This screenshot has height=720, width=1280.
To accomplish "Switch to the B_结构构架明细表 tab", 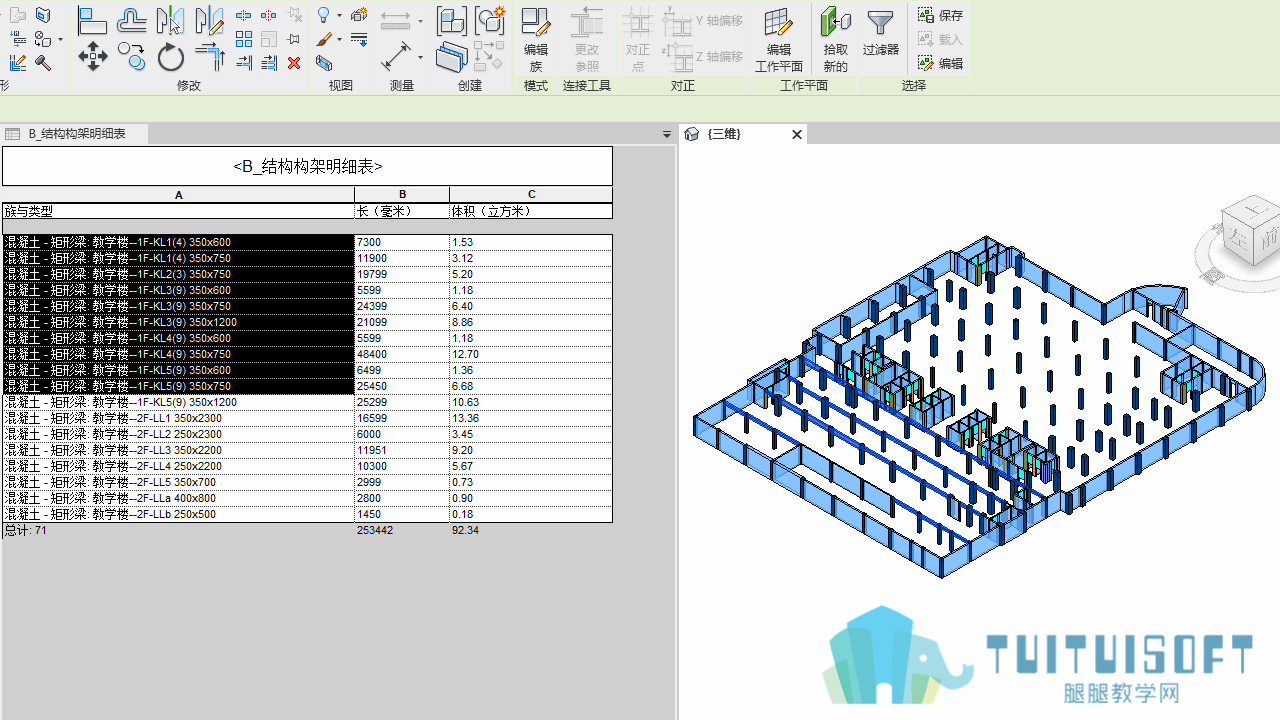I will coord(76,134).
